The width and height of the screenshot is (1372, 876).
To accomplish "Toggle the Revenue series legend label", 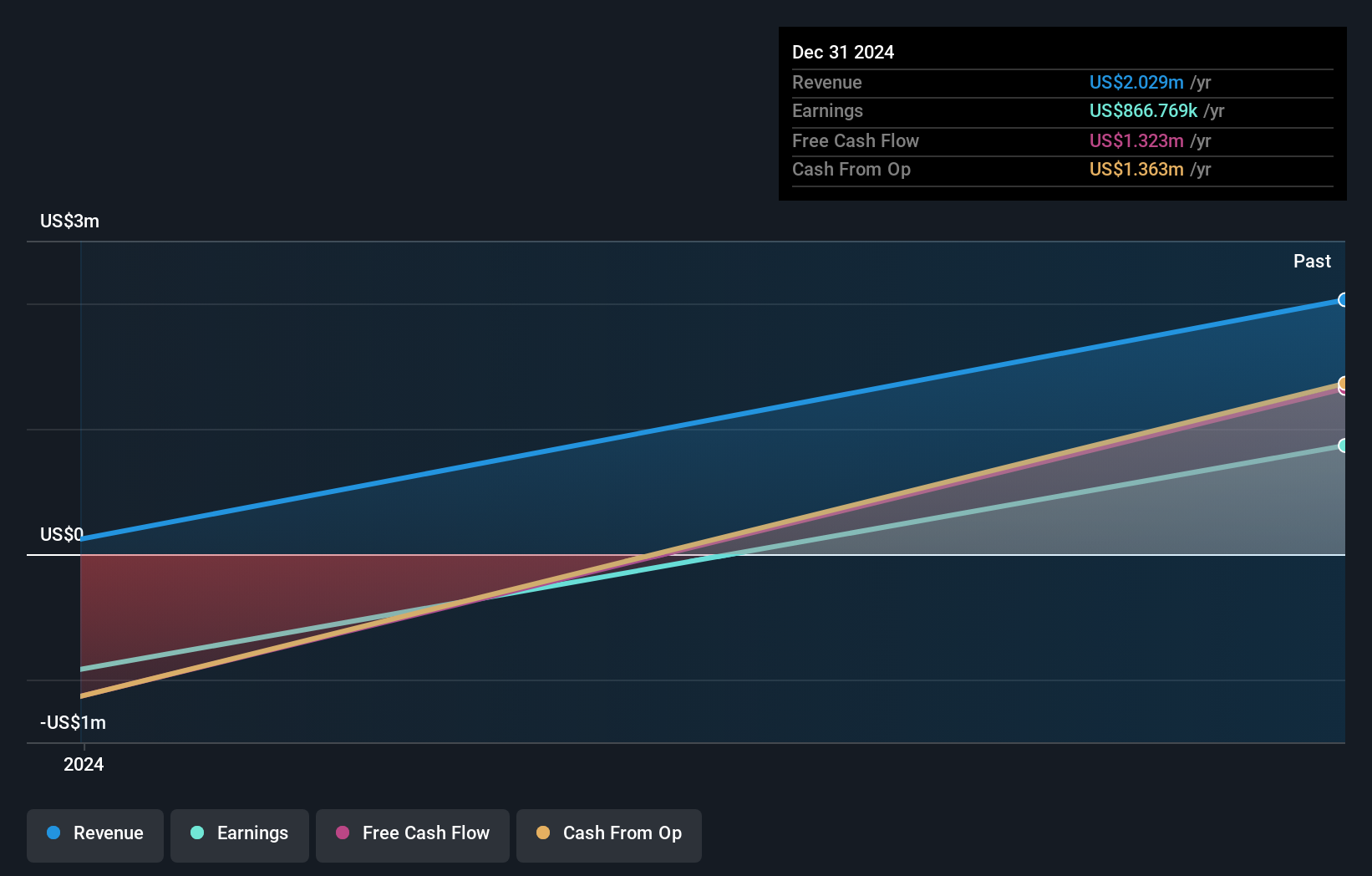I will 108,833.
